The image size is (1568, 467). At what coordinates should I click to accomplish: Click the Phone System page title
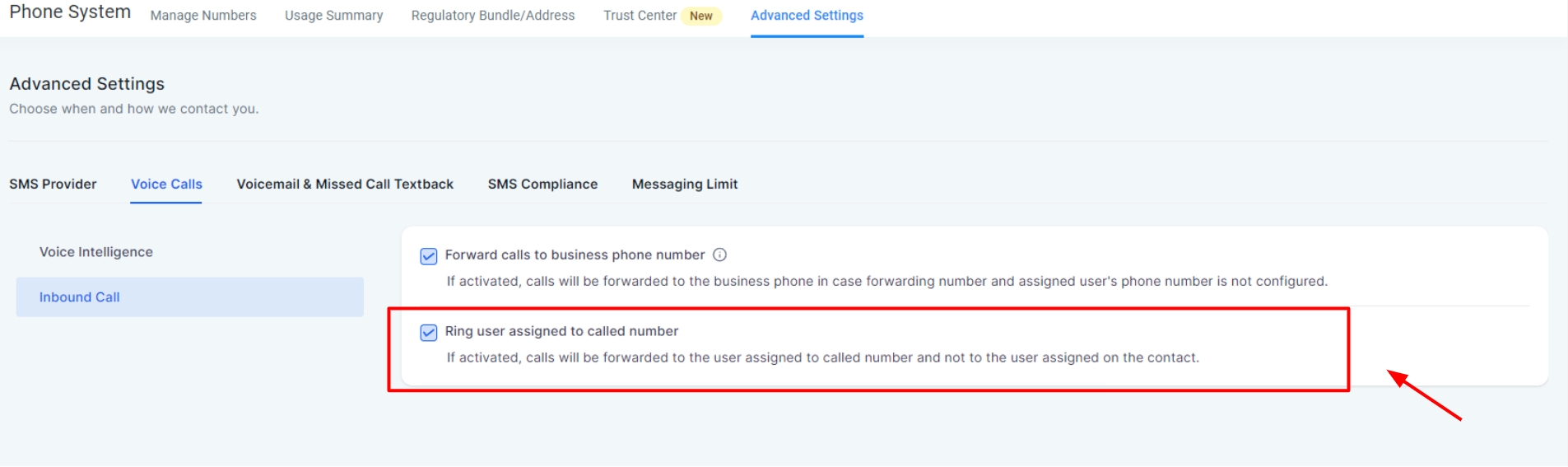[x=70, y=12]
